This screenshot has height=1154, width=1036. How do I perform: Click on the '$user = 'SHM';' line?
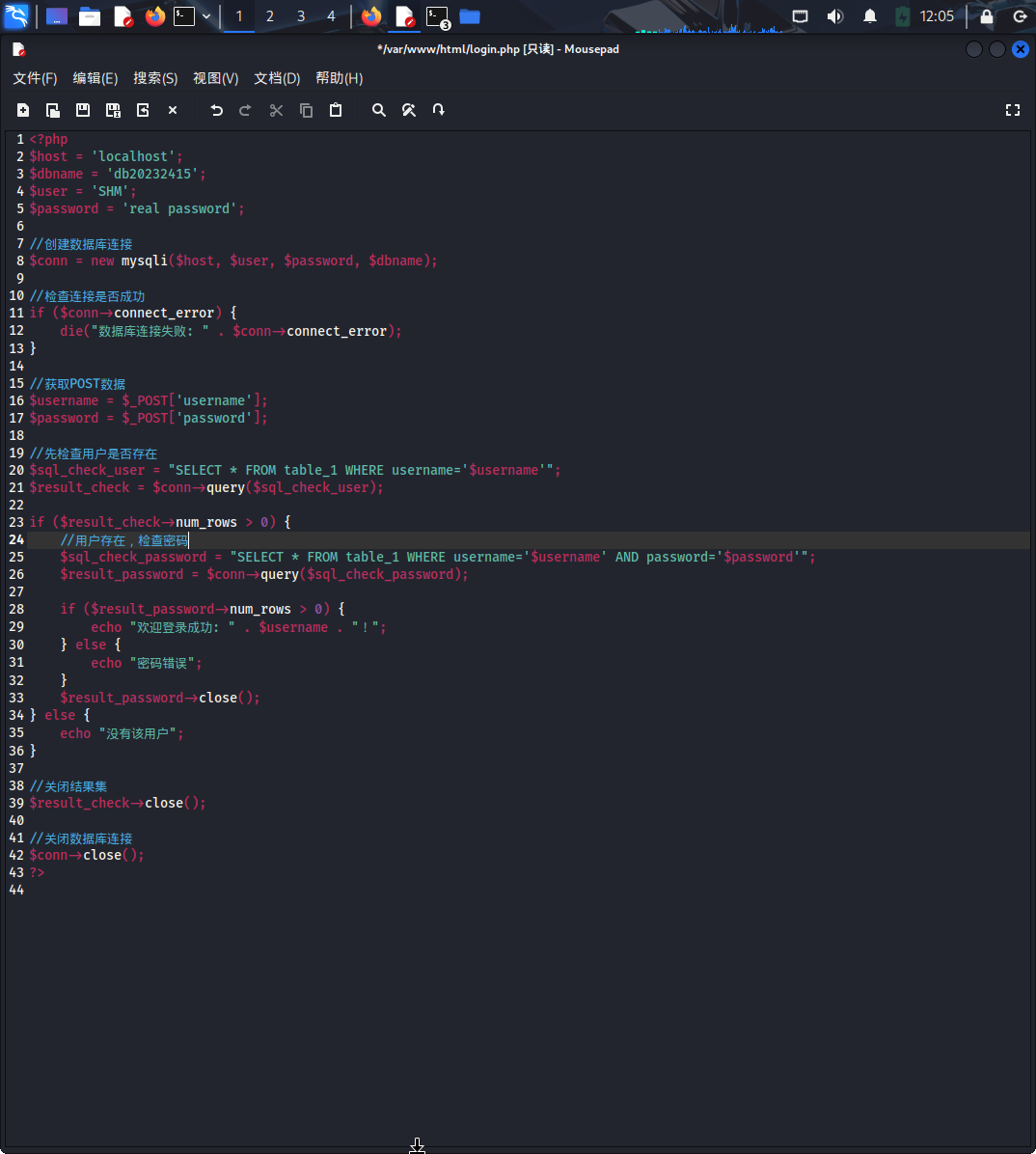(x=83, y=191)
